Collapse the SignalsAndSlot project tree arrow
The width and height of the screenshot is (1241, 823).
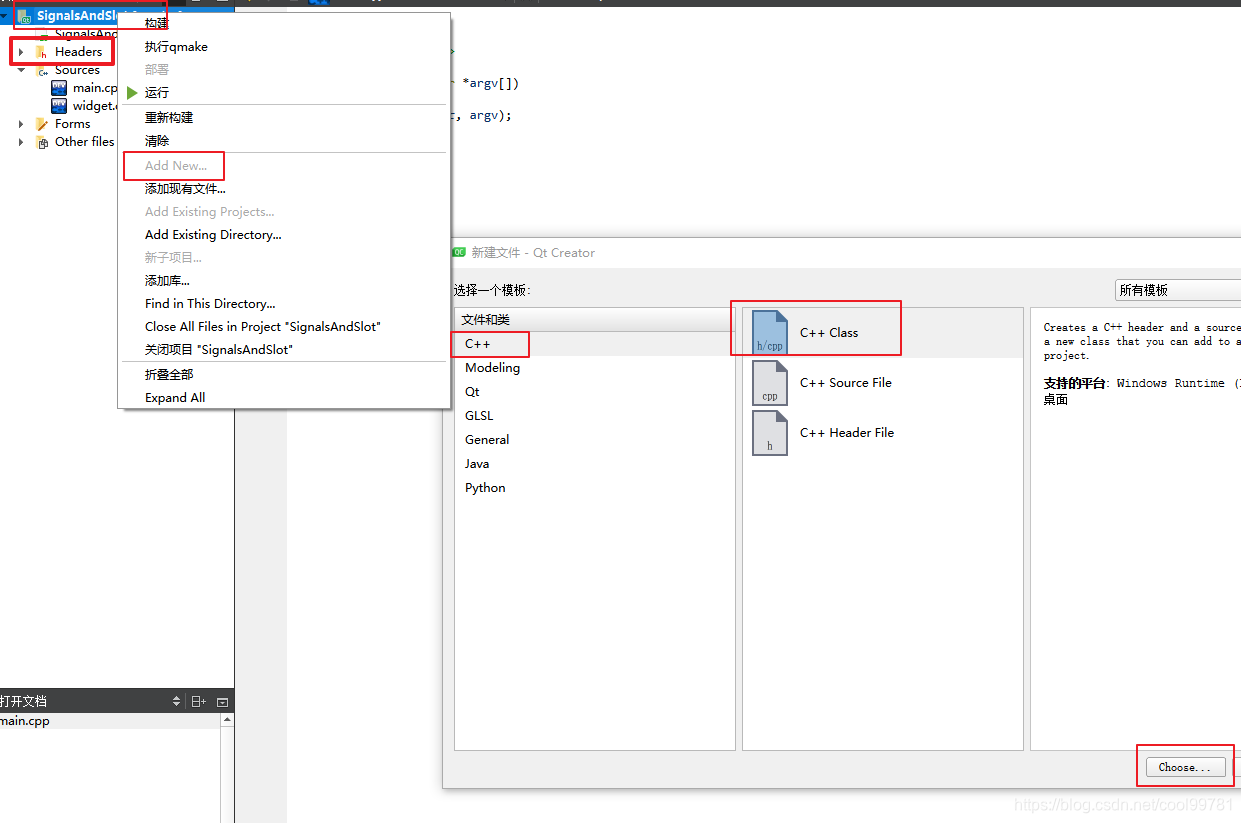point(4,16)
